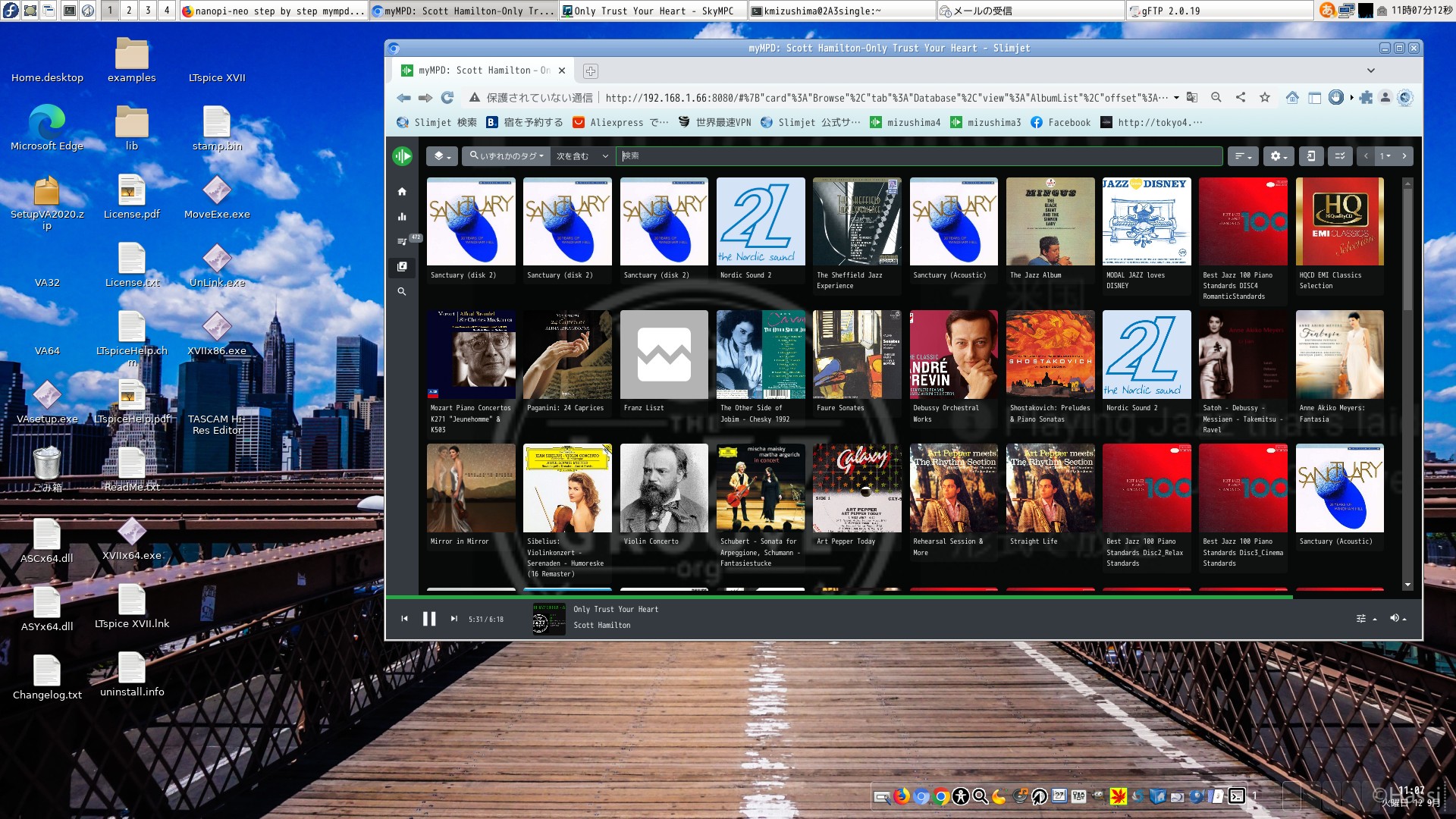The width and height of the screenshot is (1456, 819).
Task: Open the sort order dropdown
Action: pyautogui.click(x=1242, y=156)
